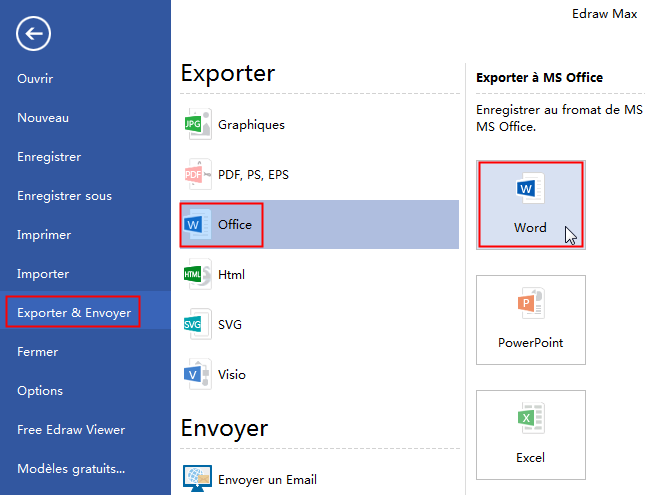645x495 pixels.
Task: Click Enregistrer in the file menu
Action: tap(49, 157)
